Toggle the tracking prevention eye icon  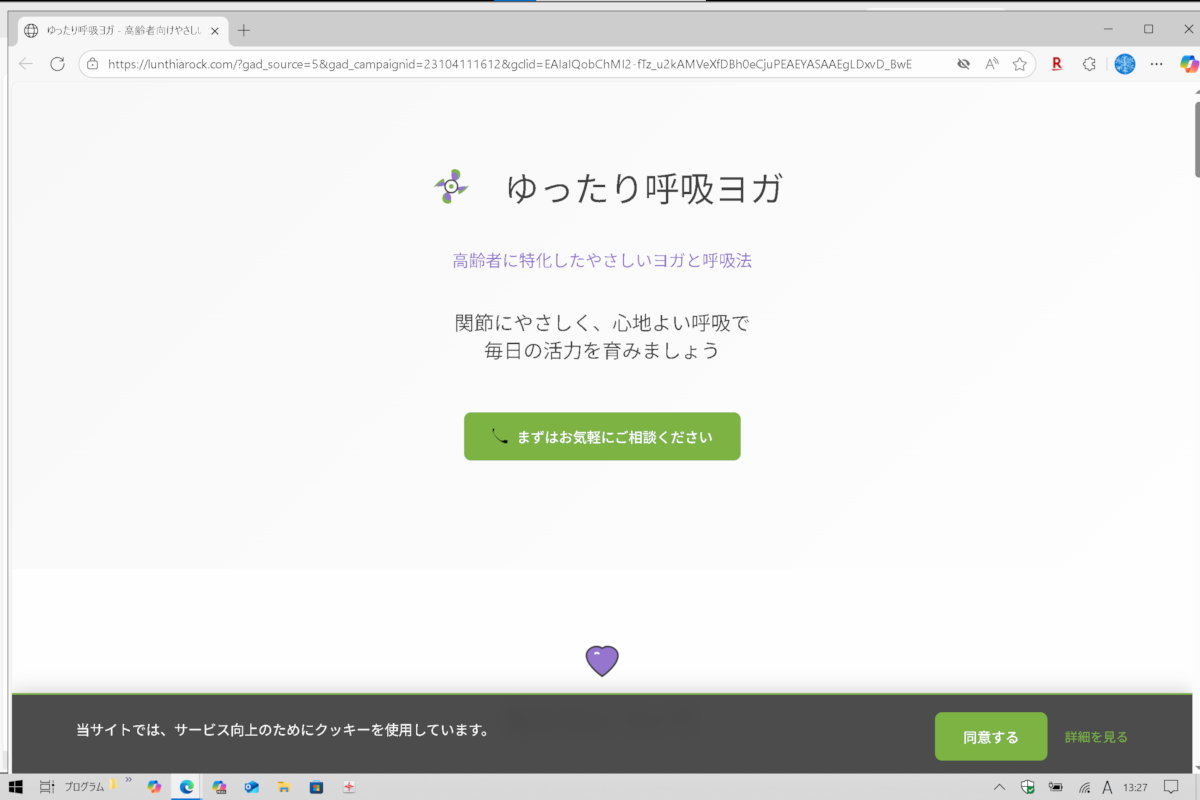pyautogui.click(x=963, y=64)
